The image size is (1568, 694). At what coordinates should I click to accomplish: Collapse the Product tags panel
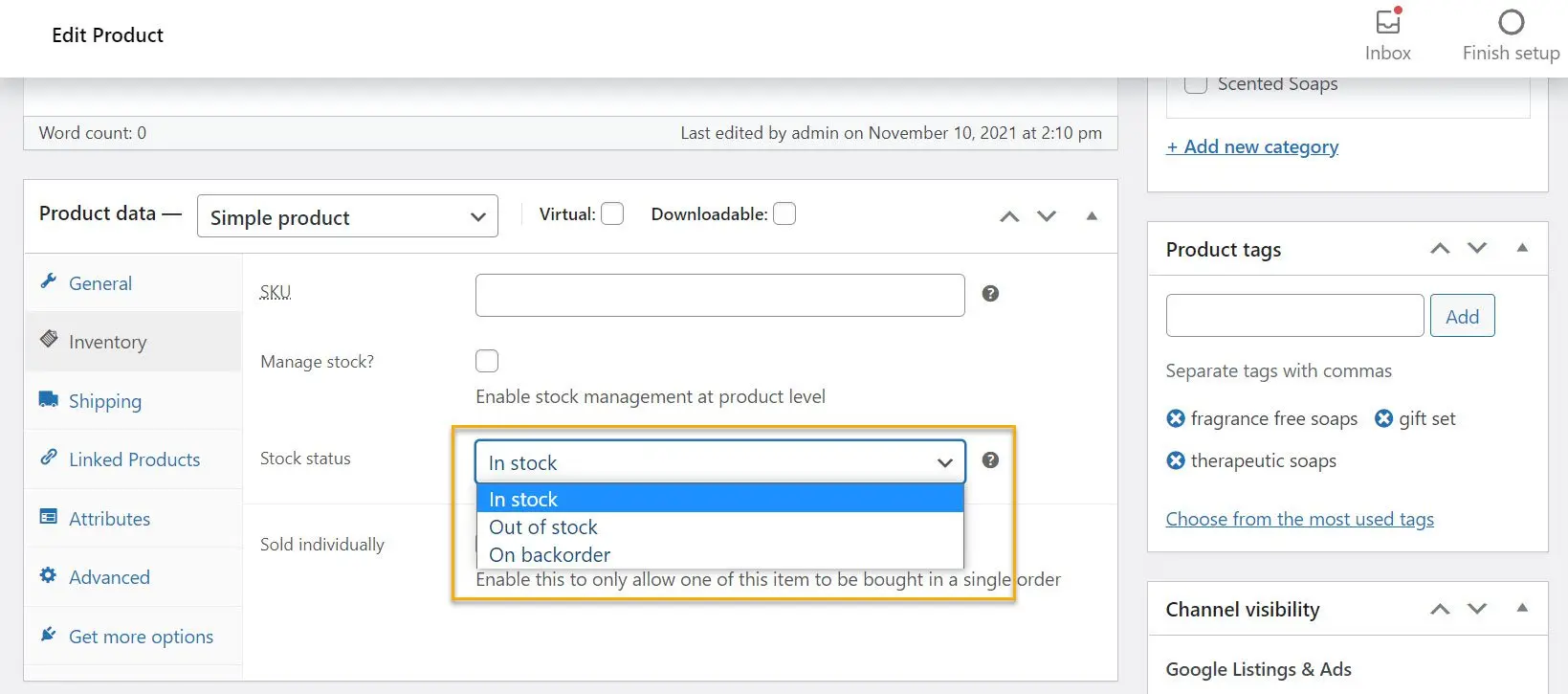tap(1522, 248)
